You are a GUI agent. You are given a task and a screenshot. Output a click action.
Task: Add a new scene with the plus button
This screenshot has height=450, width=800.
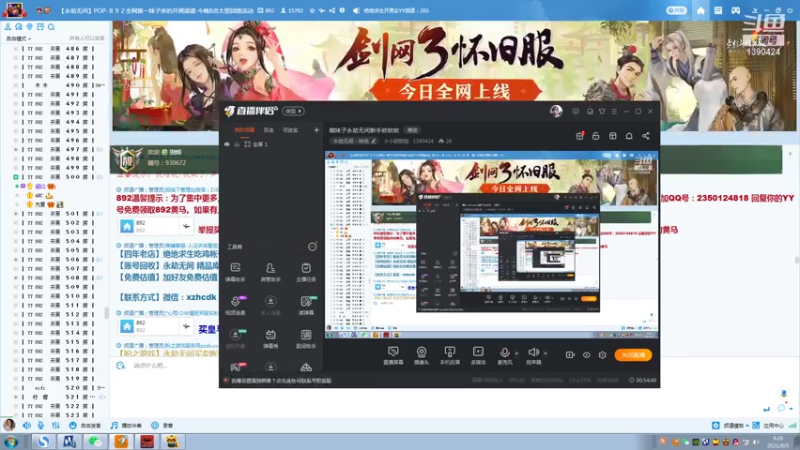point(316,130)
